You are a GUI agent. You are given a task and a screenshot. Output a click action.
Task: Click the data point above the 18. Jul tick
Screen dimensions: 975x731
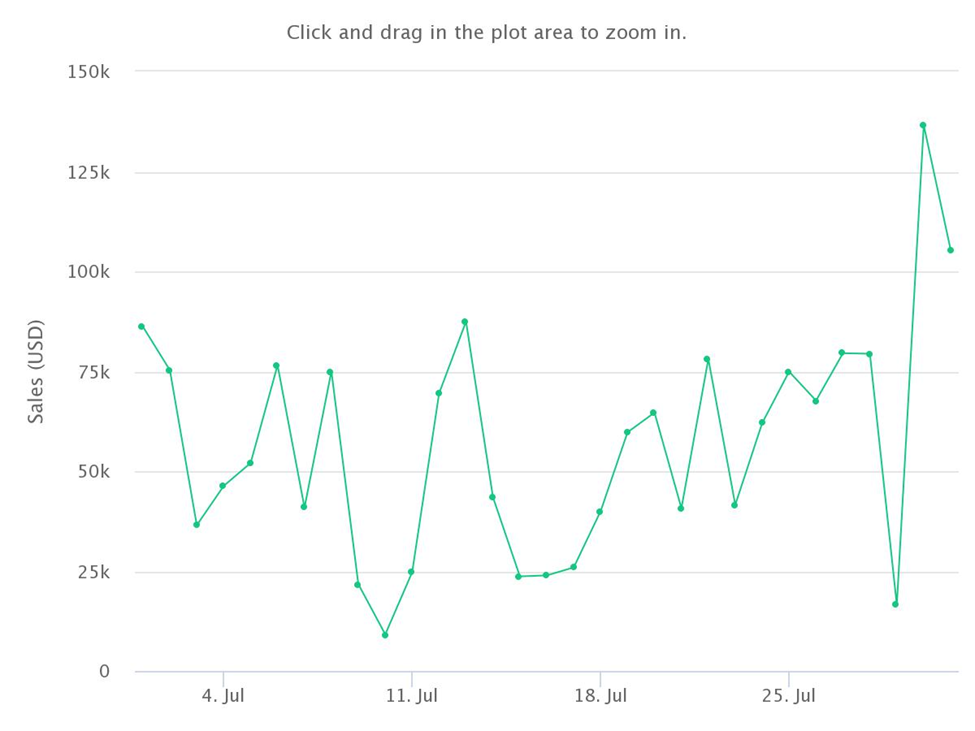pos(599,512)
